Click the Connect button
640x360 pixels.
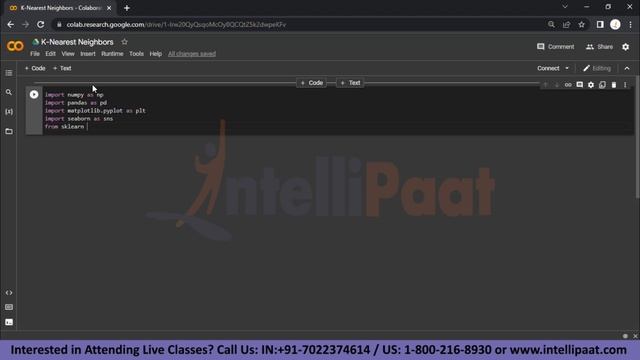click(x=548, y=68)
